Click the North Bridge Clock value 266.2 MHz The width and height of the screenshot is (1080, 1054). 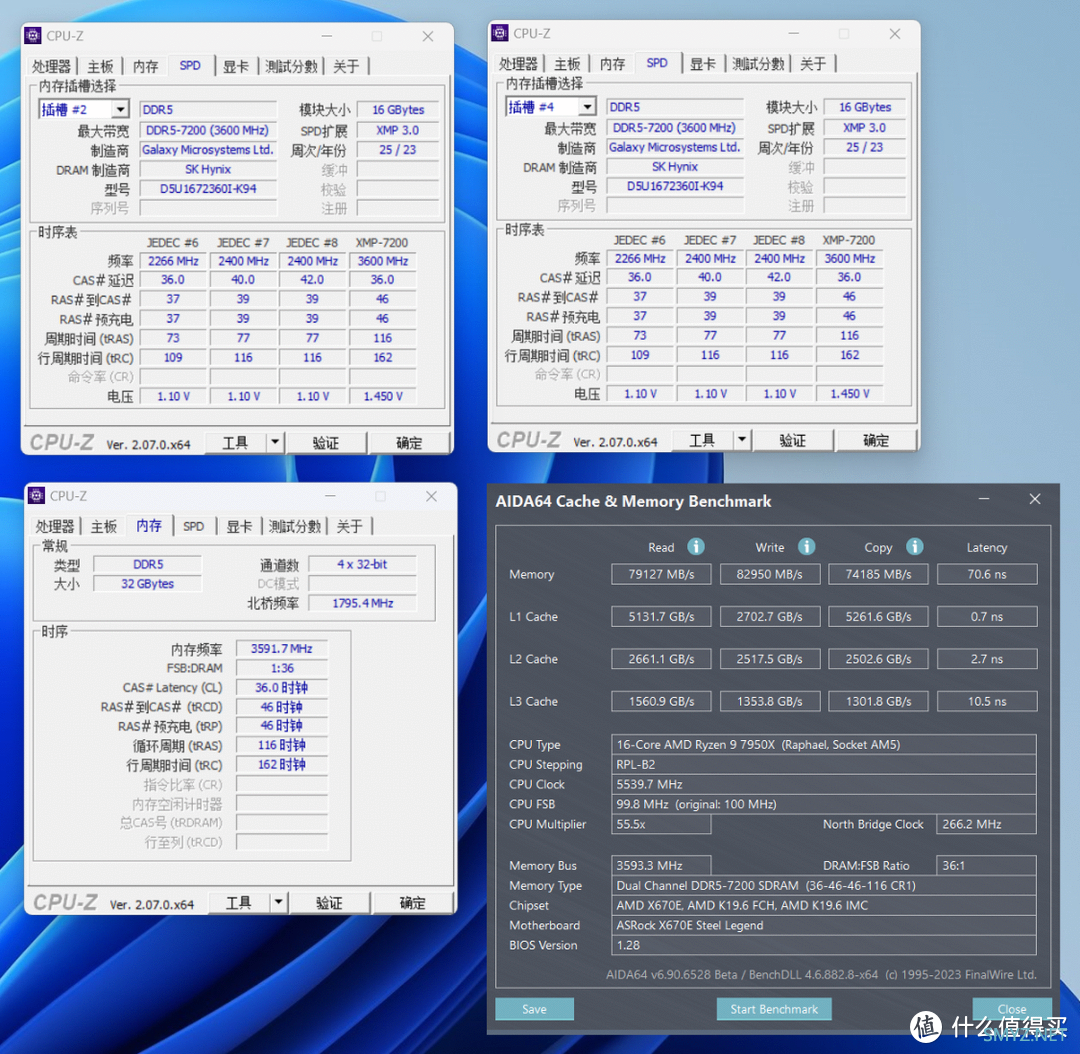tap(986, 825)
